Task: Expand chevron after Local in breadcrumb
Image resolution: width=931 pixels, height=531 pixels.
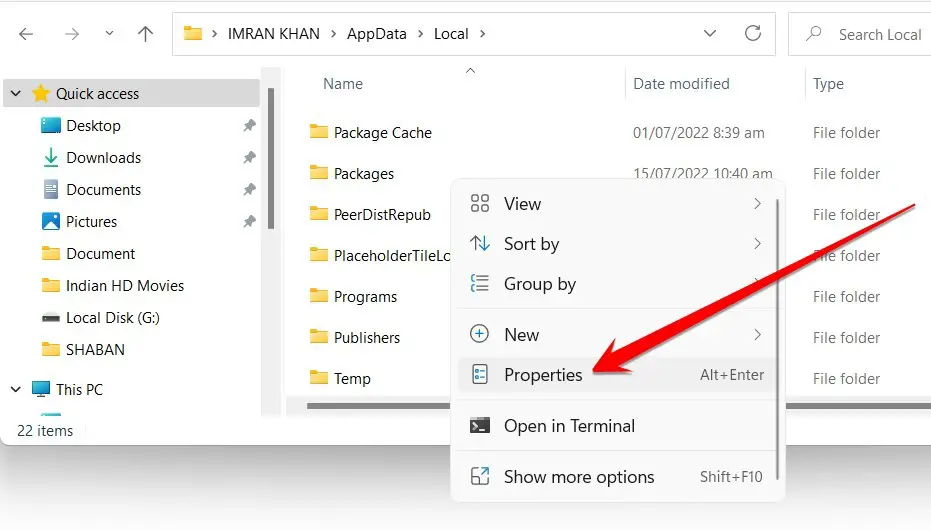Action: [x=482, y=34]
